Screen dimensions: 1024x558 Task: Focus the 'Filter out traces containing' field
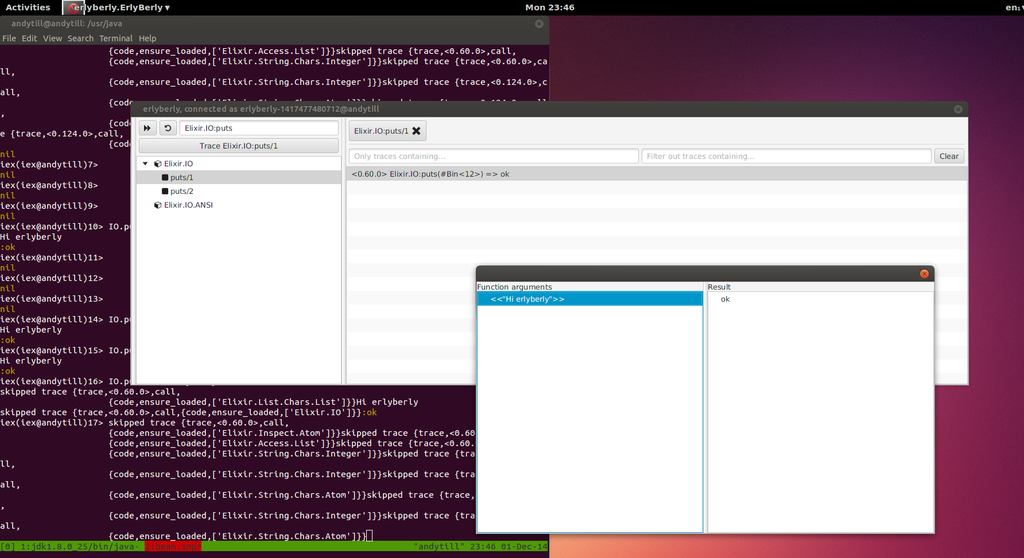[786, 156]
